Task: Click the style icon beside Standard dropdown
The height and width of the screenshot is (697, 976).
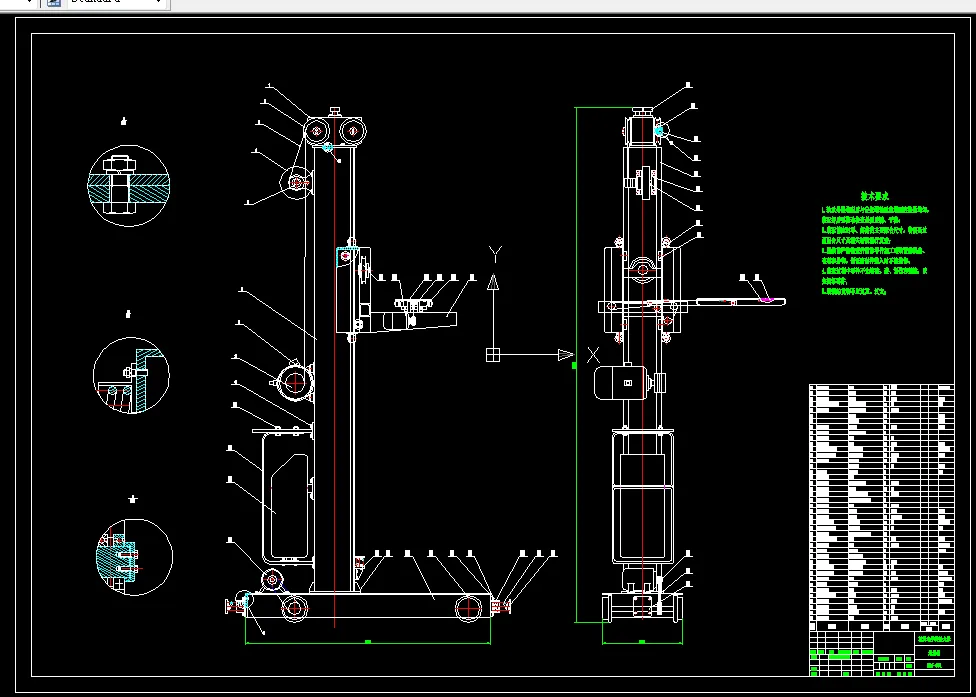Action: (x=54, y=2)
